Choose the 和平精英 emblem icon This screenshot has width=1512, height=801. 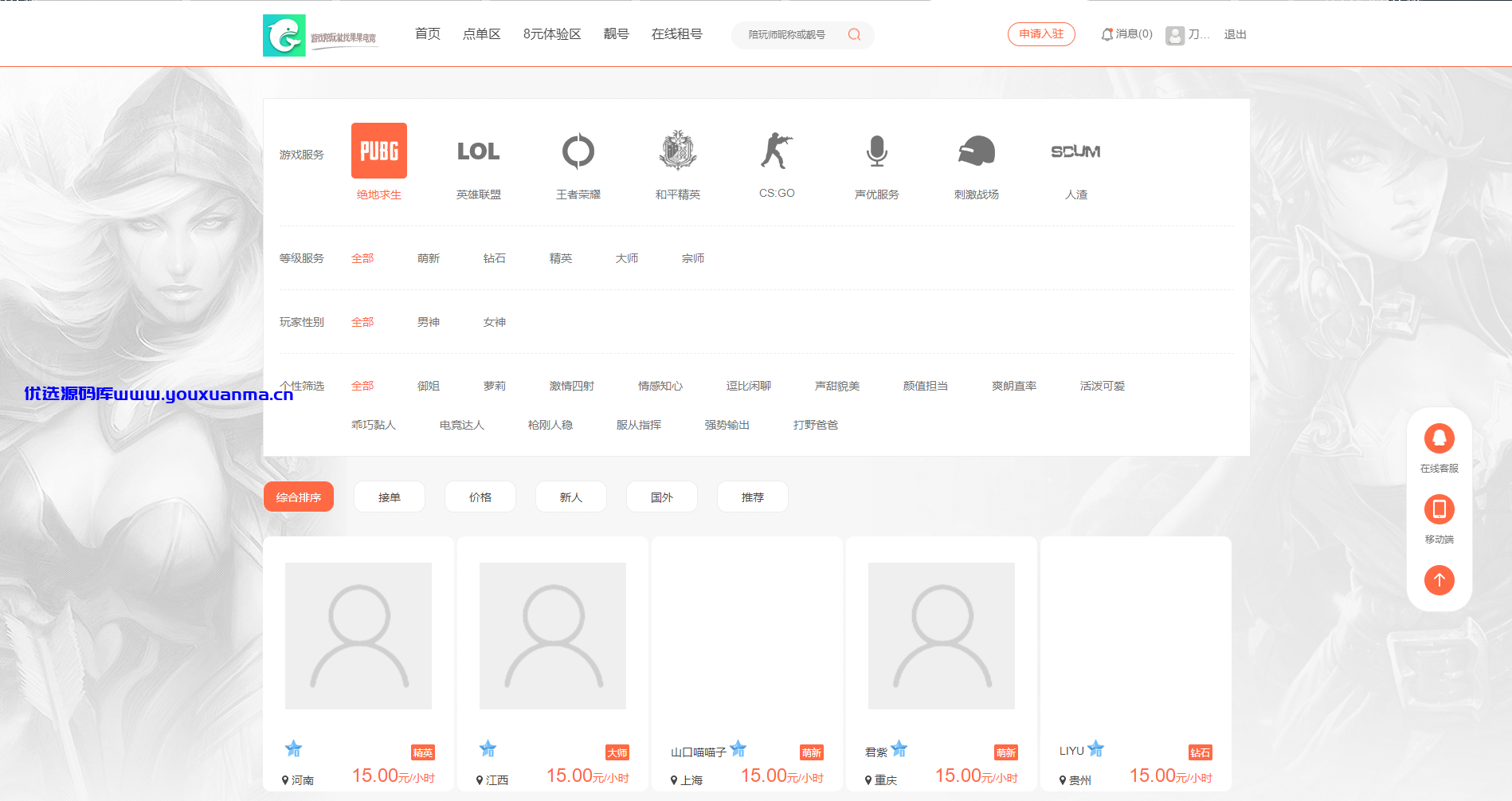click(678, 151)
